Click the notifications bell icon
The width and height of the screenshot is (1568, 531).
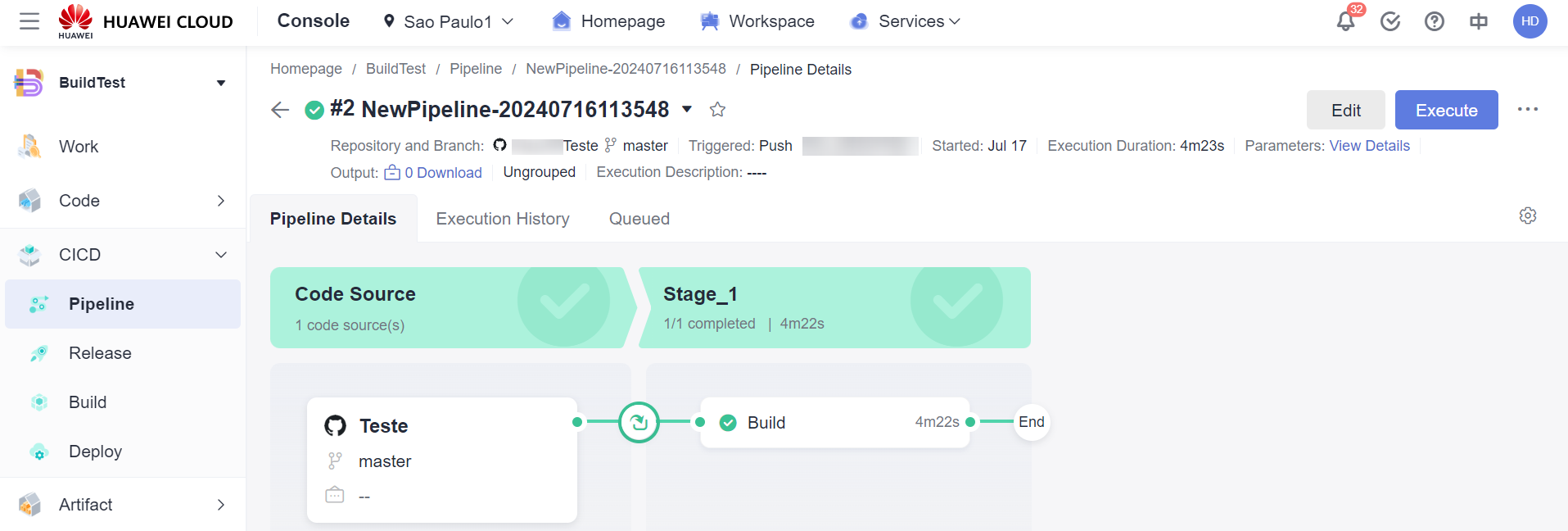point(1345,21)
